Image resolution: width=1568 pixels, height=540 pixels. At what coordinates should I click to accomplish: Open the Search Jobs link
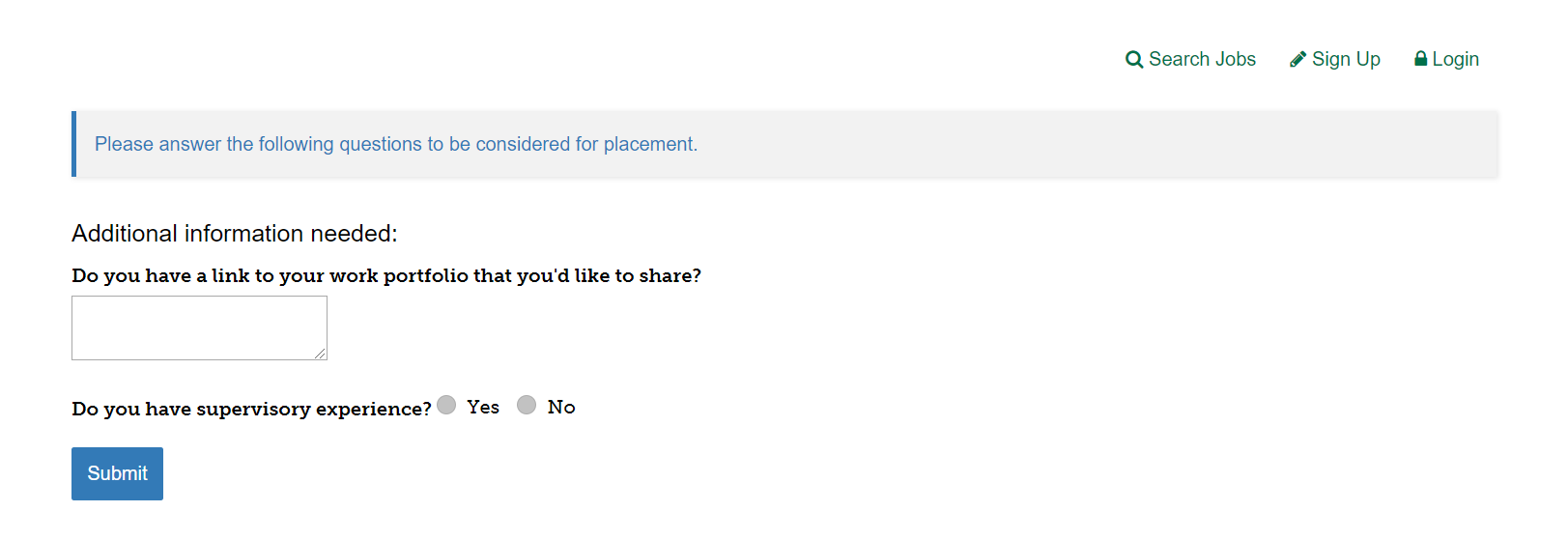[x=1202, y=60]
